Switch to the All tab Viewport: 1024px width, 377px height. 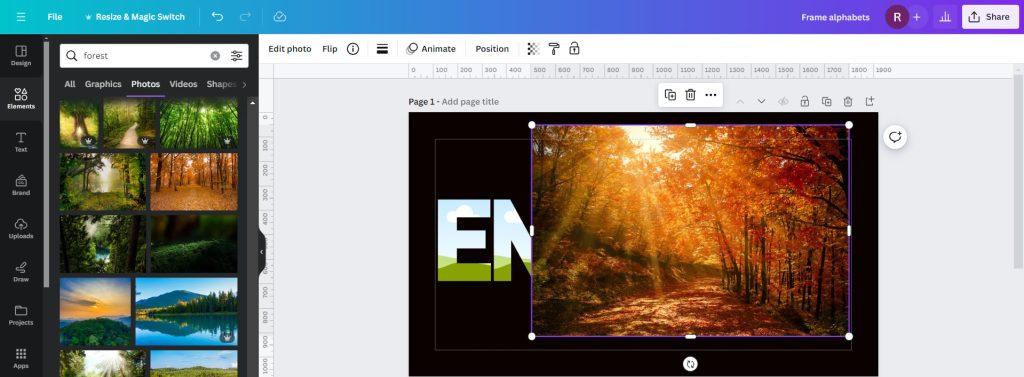point(70,84)
